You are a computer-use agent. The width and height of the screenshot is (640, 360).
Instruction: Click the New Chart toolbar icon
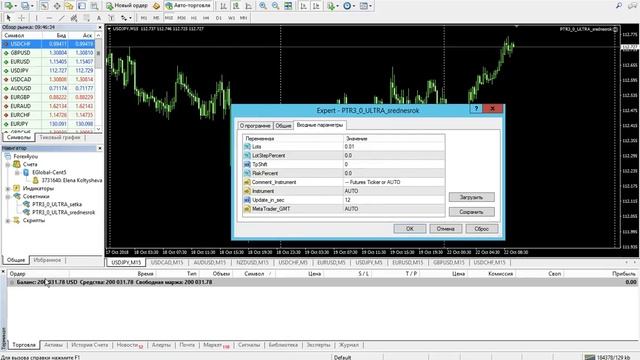(x=8, y=6)
